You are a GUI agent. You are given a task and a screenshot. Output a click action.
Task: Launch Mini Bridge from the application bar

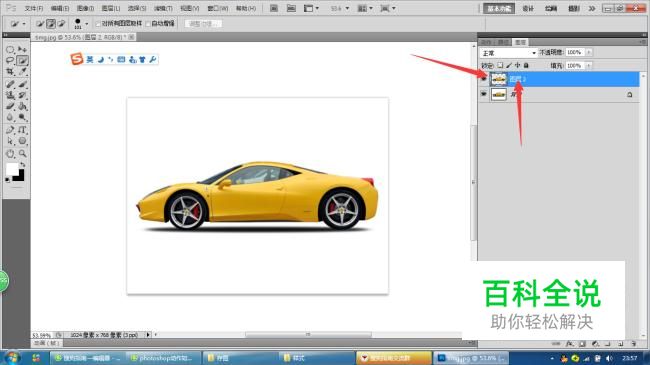(x=291, y=8)
